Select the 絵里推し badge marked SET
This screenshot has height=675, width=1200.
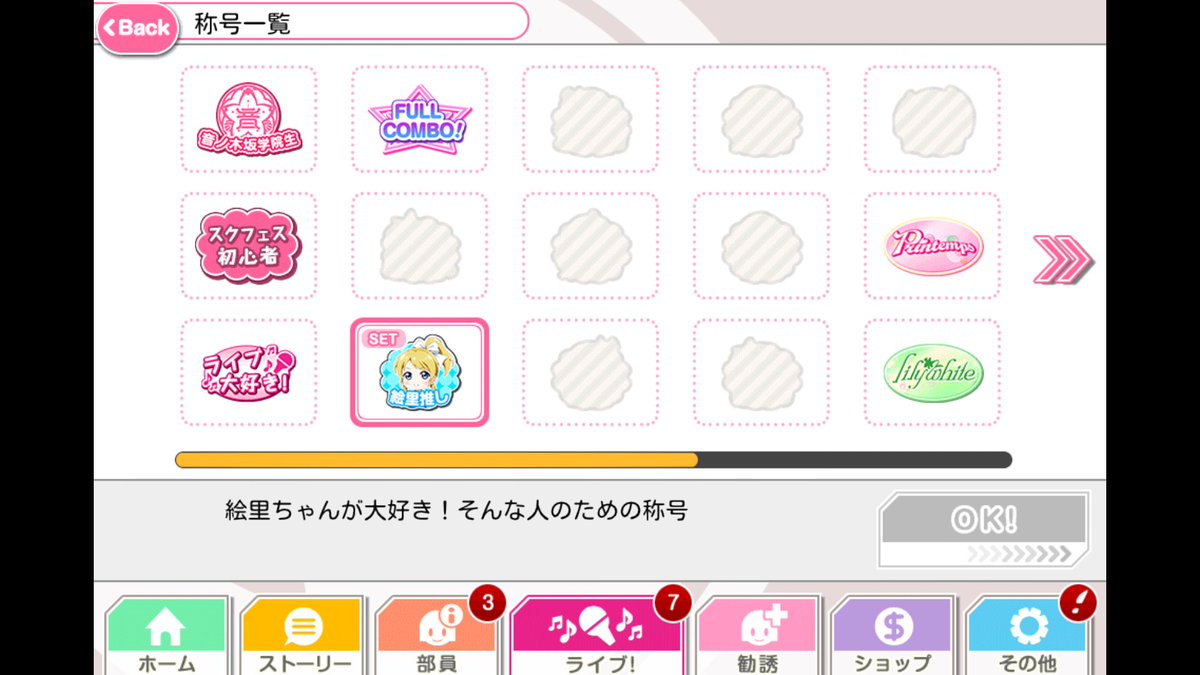pyautogui.click(x=419, y=372)
